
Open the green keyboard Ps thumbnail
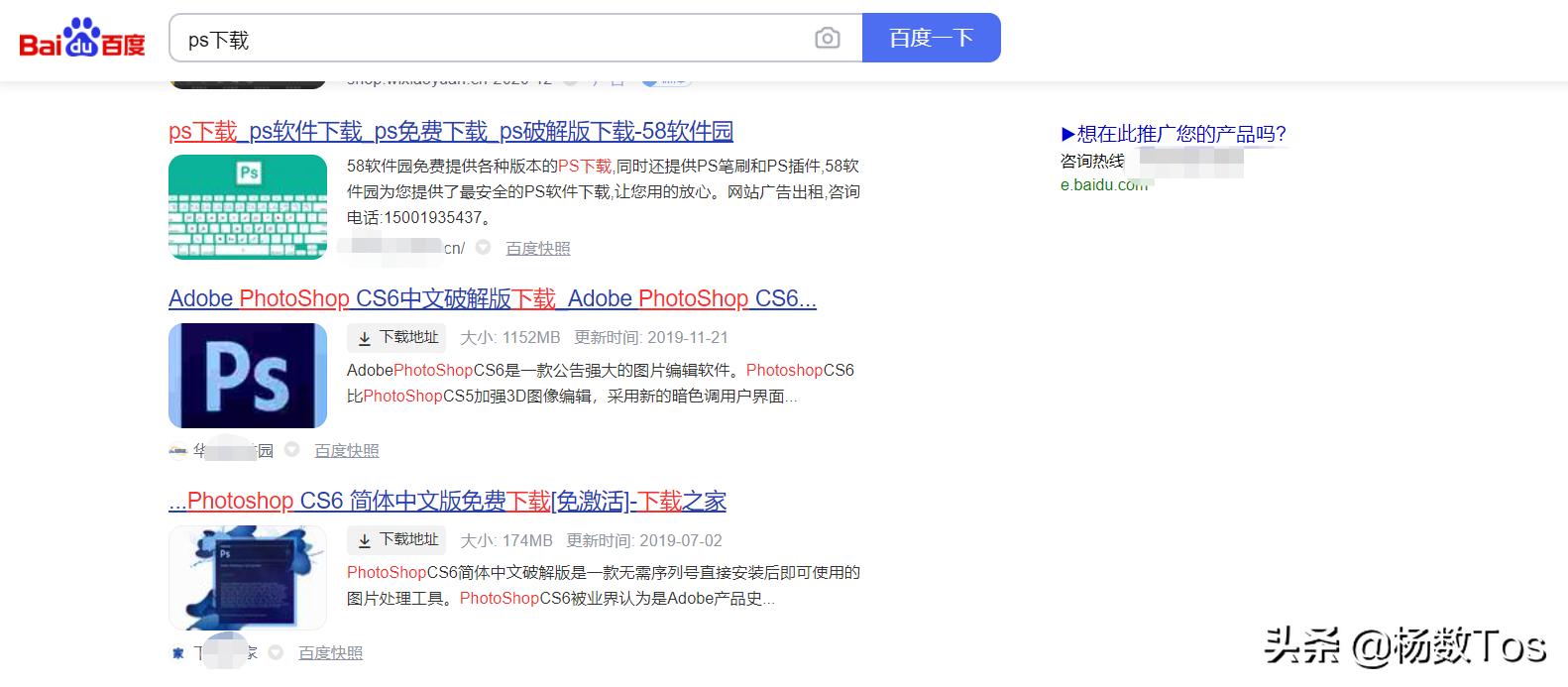[x=248, y=207]
